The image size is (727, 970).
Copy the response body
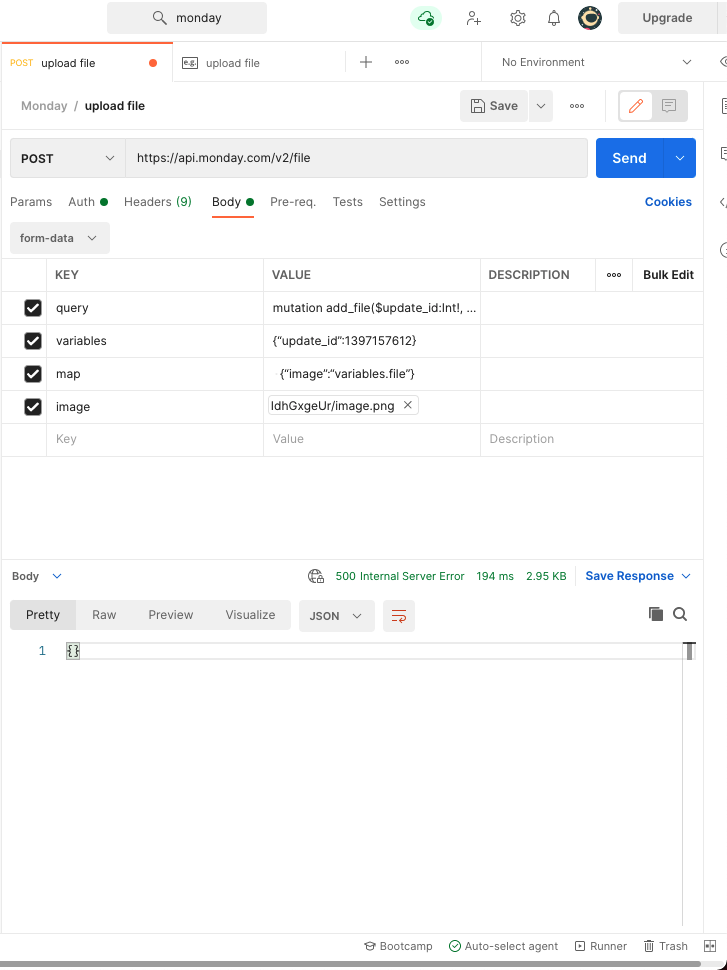655,615
